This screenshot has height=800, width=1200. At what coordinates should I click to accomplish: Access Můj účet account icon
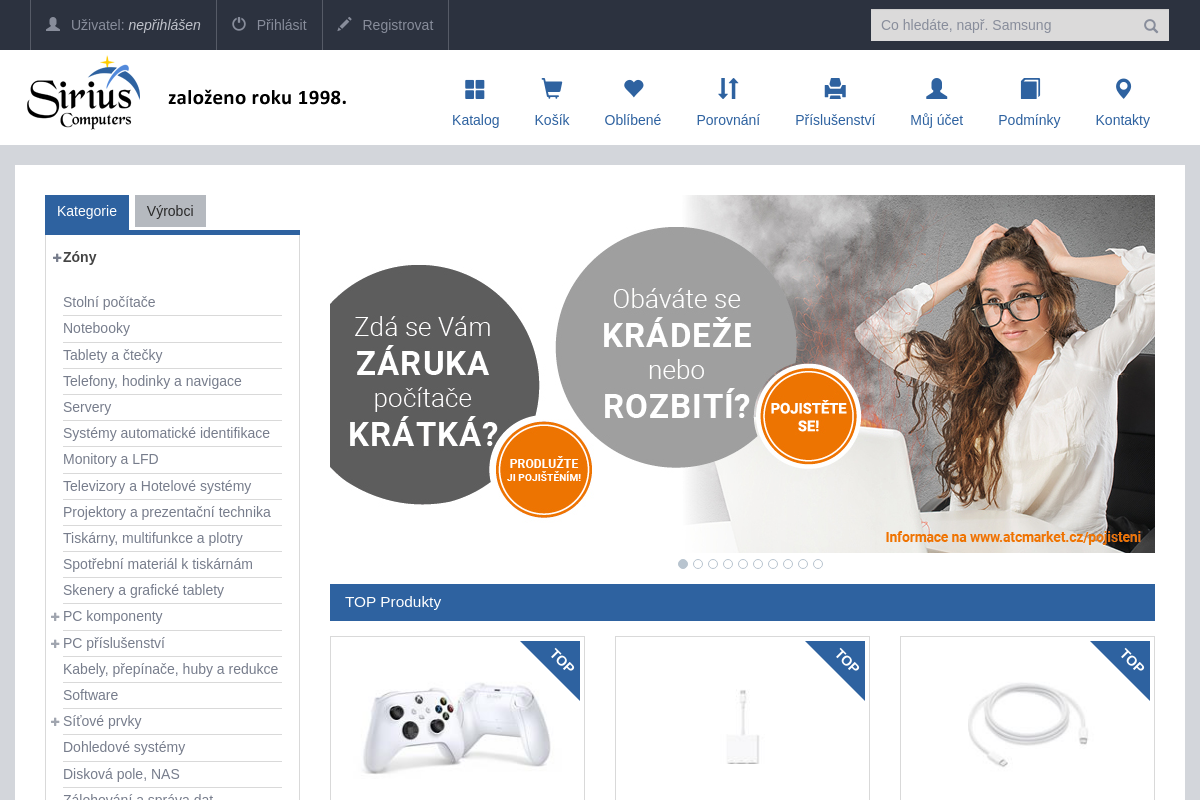936,88
